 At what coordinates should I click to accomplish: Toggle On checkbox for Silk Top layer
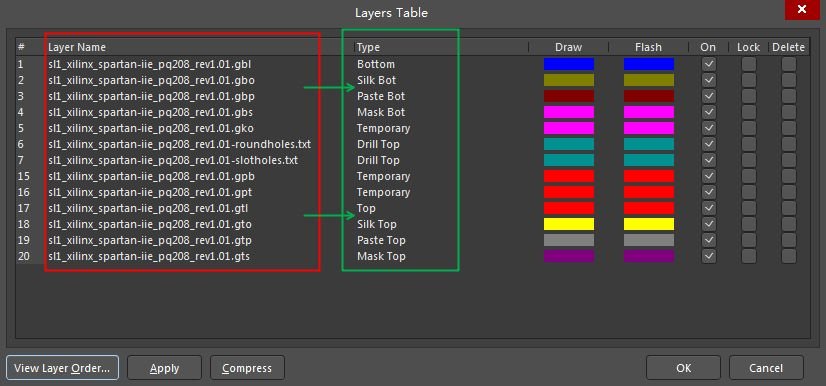point(709,224)
